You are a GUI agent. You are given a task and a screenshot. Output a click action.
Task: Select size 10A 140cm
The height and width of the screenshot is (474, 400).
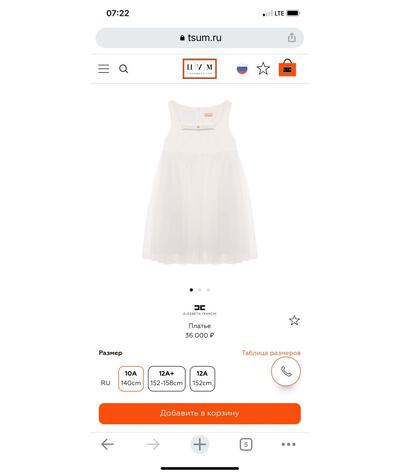tap(131, 379)
